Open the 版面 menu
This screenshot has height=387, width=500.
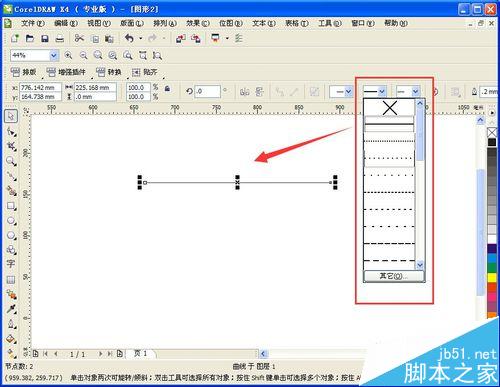point(132,23)
